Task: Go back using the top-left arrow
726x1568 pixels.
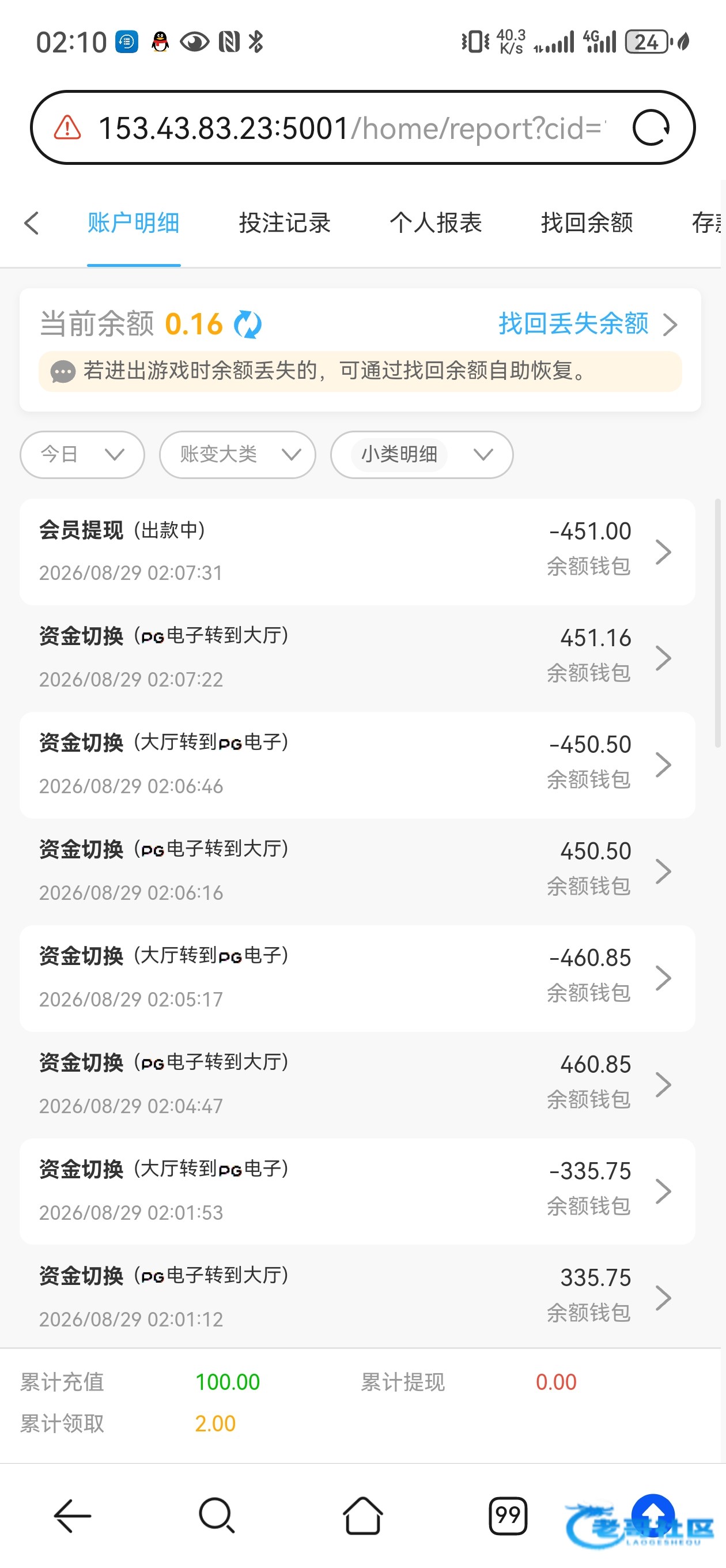Action: point(32,223)
